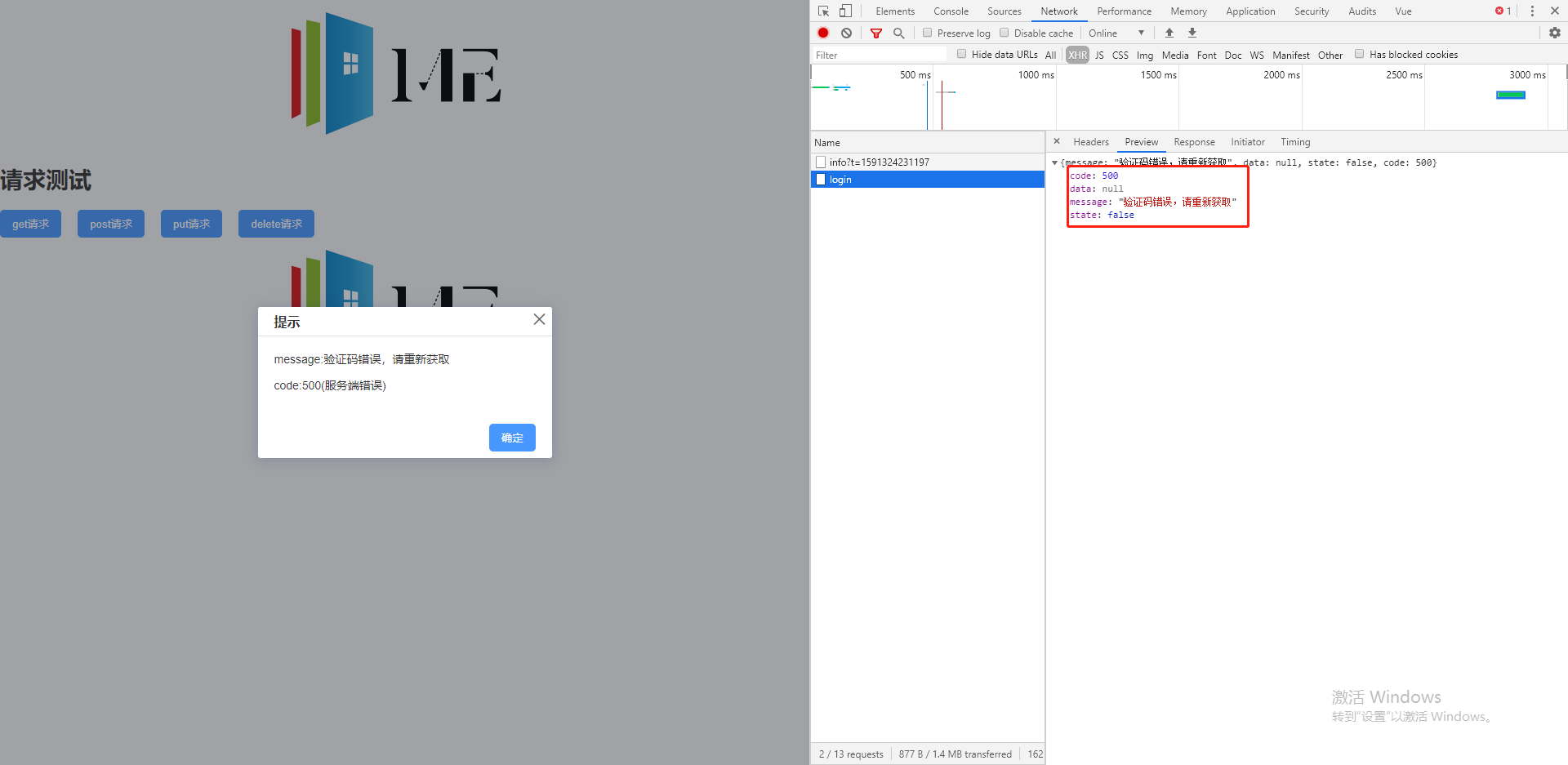Enable the Preserve log checkbox
Viewport: 1568px width, 765px height.
click(x=928, y=33)
